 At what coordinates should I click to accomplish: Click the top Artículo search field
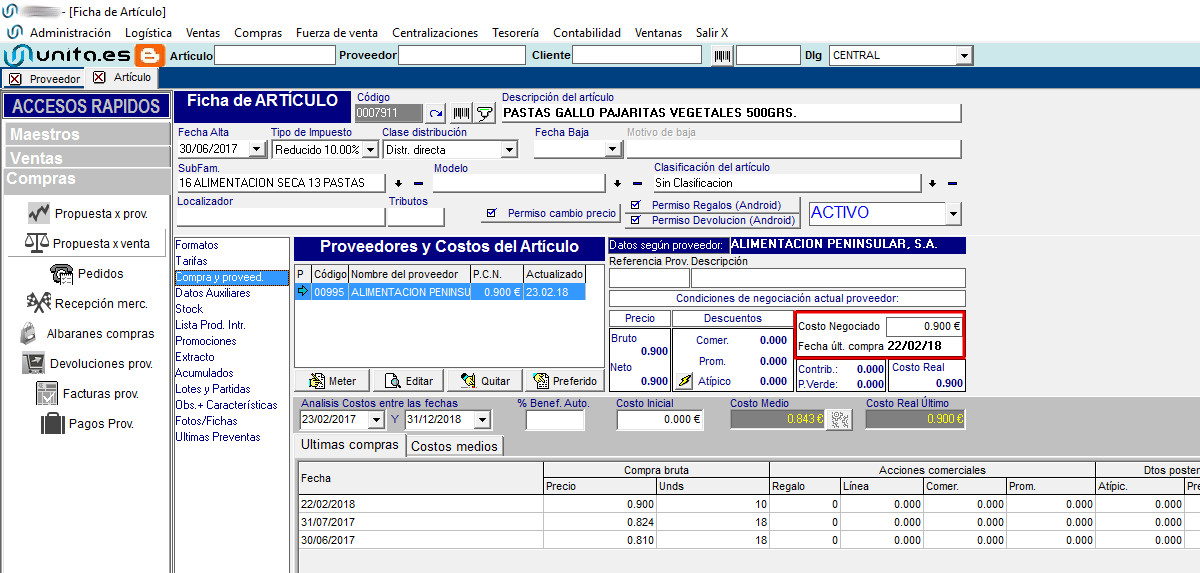click(274, 56)
